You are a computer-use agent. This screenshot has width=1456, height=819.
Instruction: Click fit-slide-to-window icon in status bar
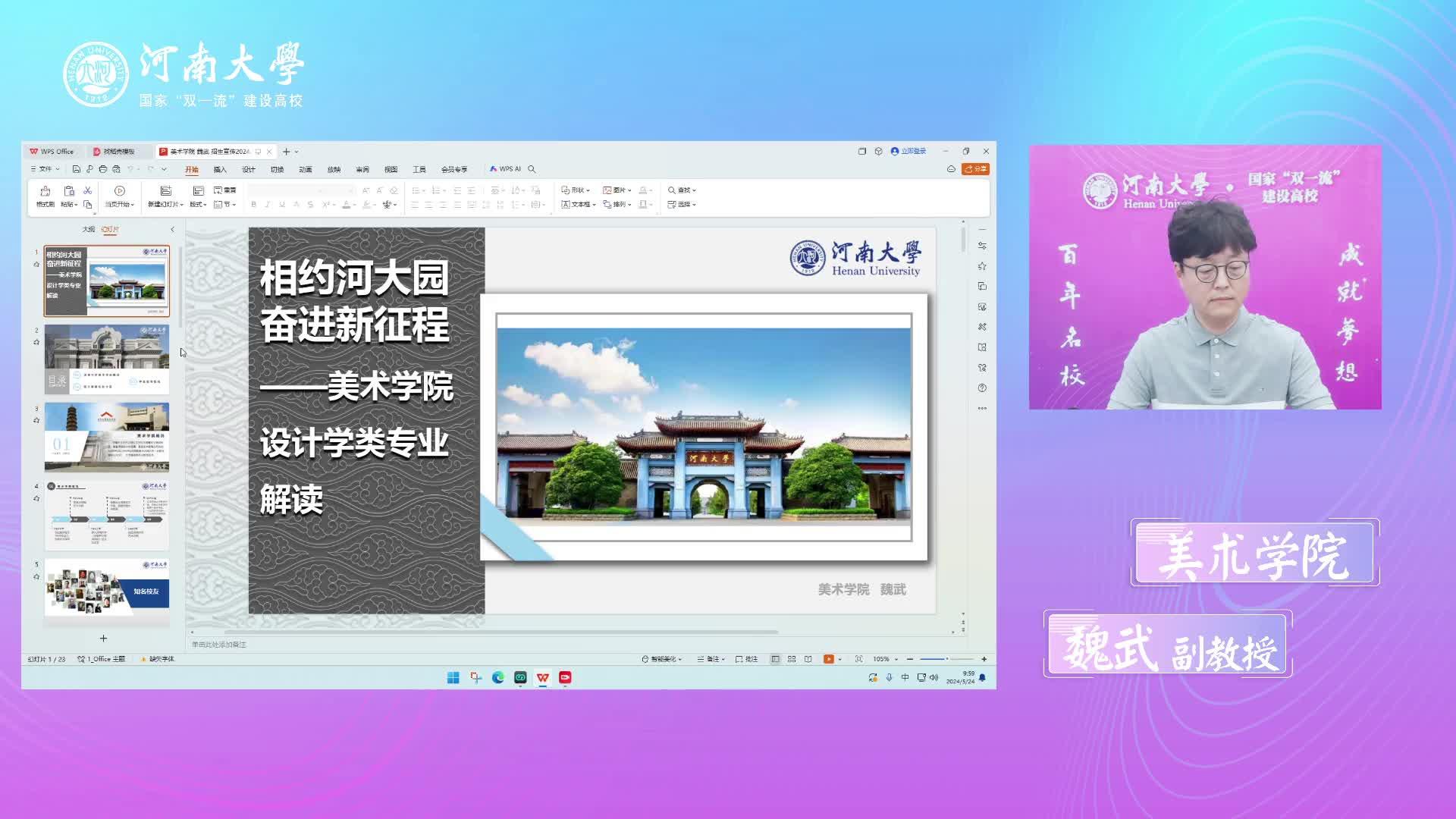pos(858,659)
